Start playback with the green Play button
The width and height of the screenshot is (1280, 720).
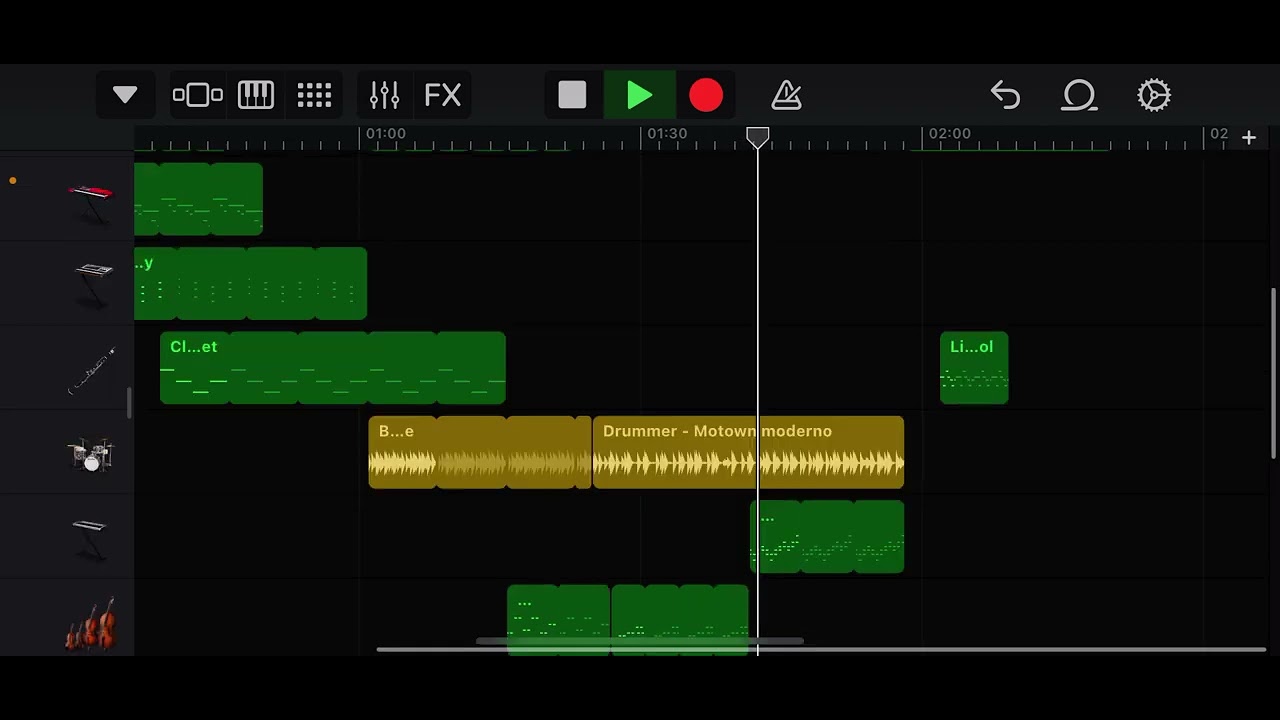point(639,95)
